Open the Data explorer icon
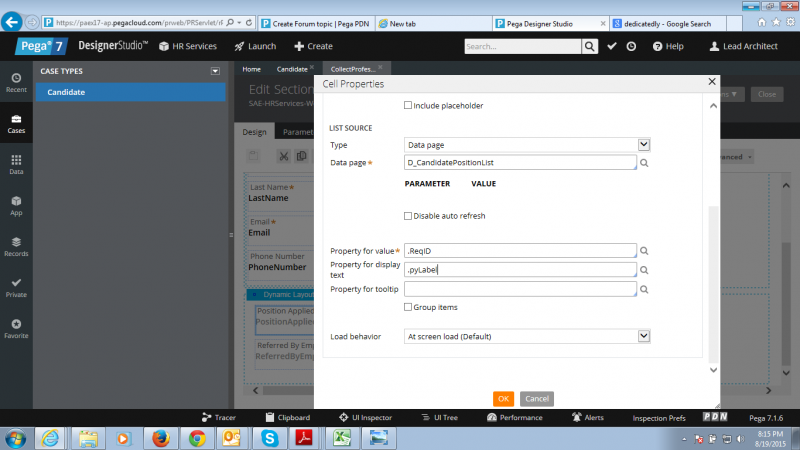The height and width of the screenshot is (450, 800). (16, 165)
